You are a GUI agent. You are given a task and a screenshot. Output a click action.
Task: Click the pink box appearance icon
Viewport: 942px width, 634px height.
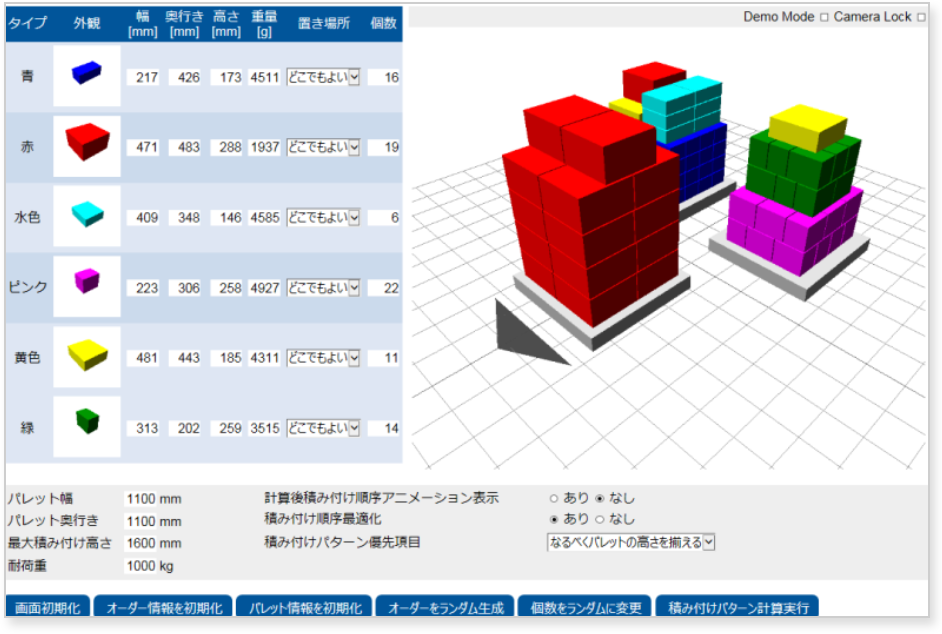click(x=87, y=284)
